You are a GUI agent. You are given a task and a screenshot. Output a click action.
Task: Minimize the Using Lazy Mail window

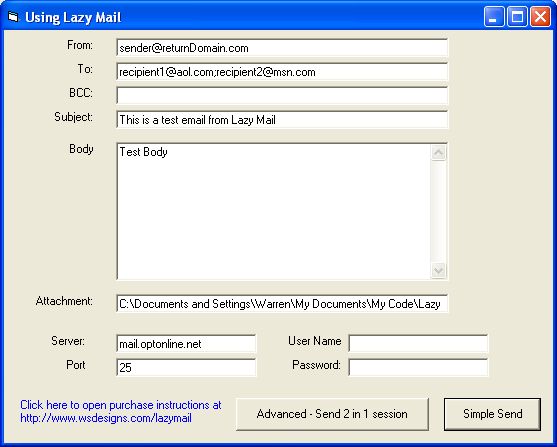(494, 17)
